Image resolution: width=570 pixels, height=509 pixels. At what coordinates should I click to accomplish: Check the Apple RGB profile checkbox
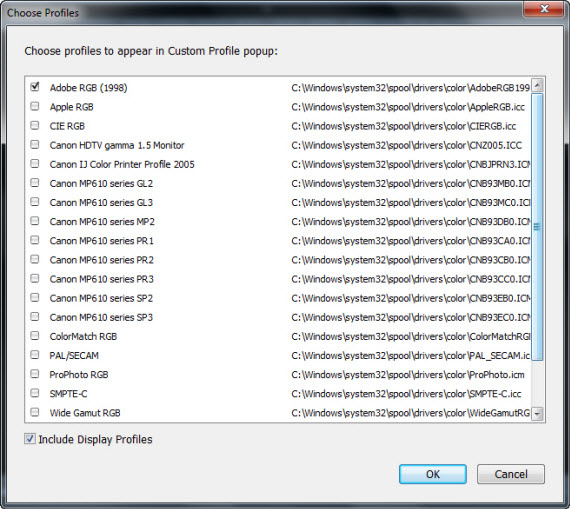click(x=35, y=106)
